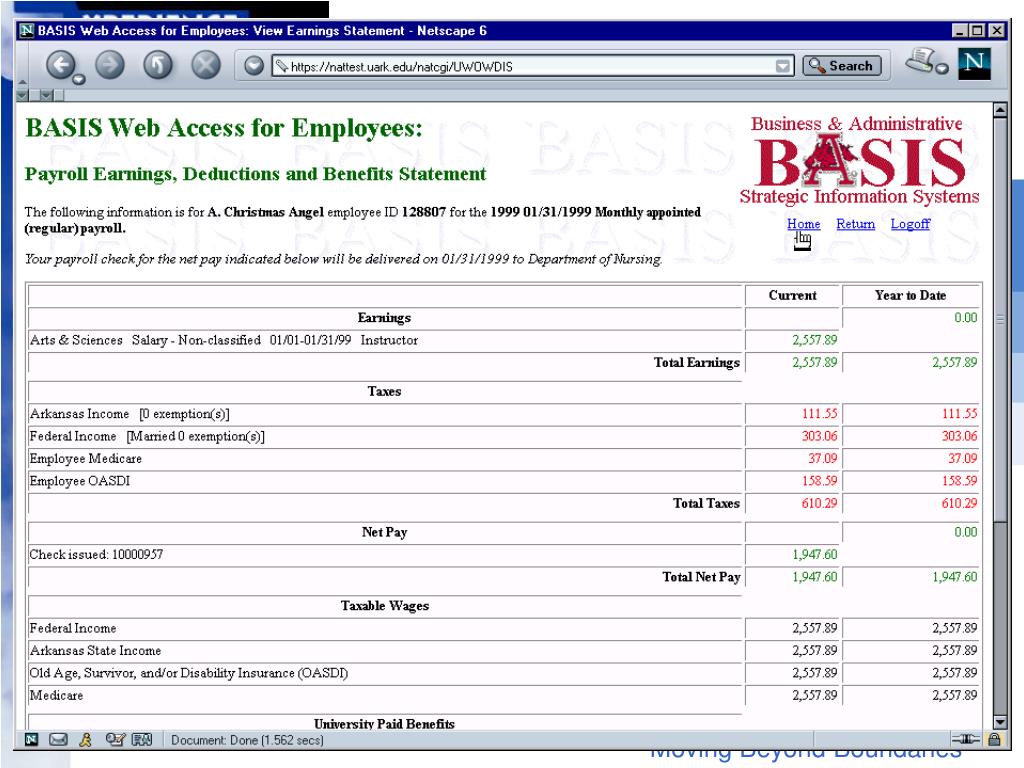Click the 'Old Age, Survivor, and/or Disability Insurance' label
Screen dimensions: 1024x768
(189, 673)
